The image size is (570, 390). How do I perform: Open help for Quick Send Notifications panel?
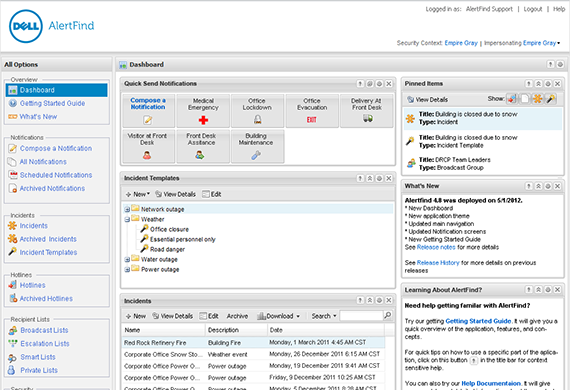point(360,84)
